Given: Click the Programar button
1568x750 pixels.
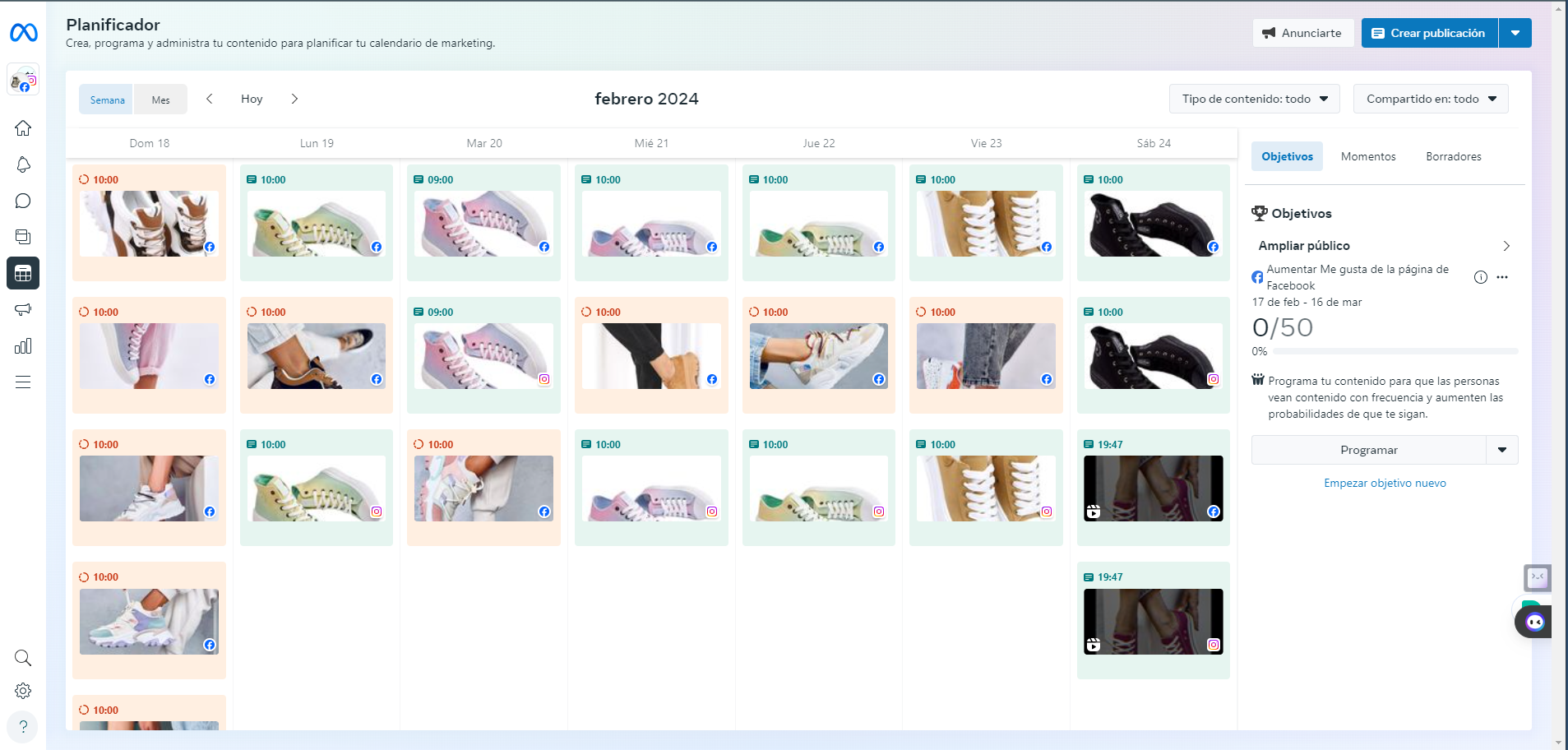Looking at the screenshot, I should pos(1369,450).
